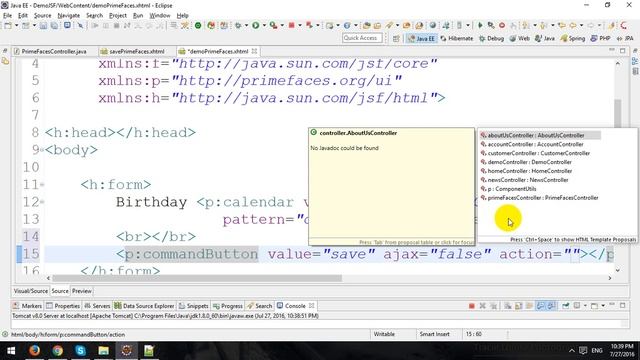Click the Windows Start button

pos(11,350)
